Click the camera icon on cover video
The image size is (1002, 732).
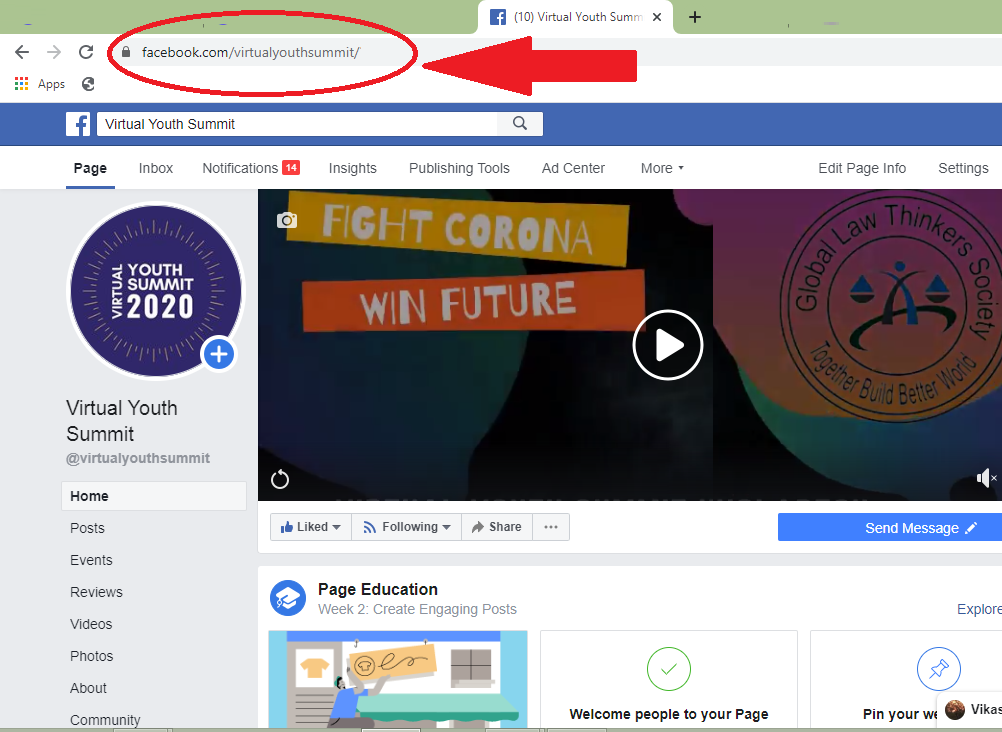coord(287,220)
